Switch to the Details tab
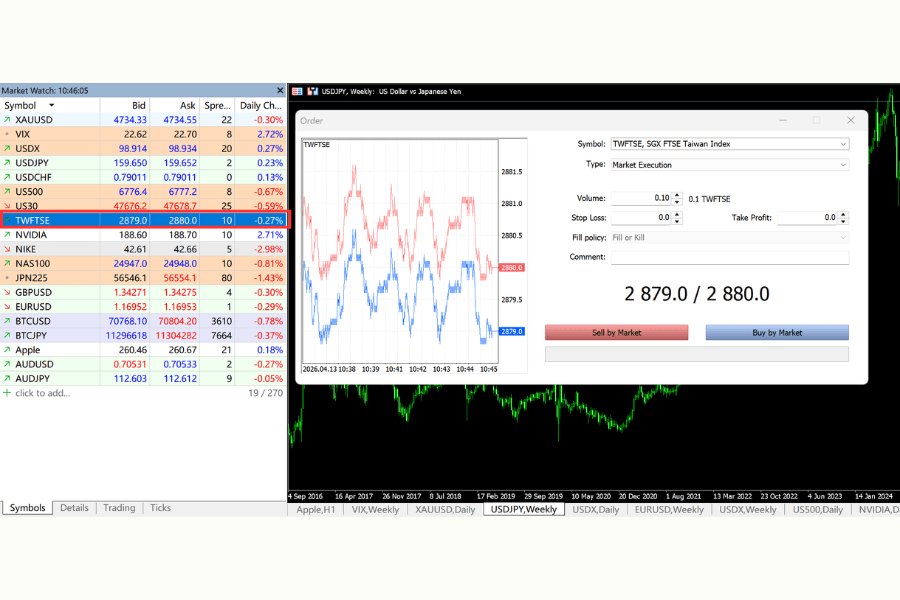This screenshot has height=600, width=900. pyautogui.click(x=74, y=508)
